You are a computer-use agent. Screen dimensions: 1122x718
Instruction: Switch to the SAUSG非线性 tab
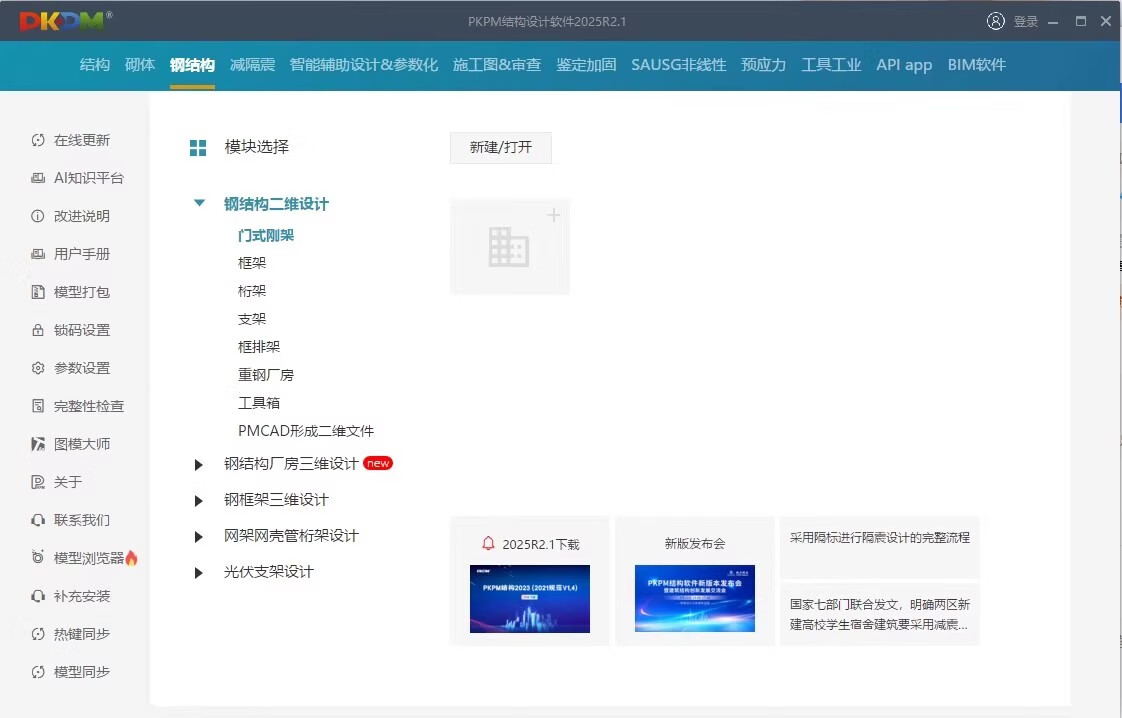pyautogui.click(x=678, y=65)
